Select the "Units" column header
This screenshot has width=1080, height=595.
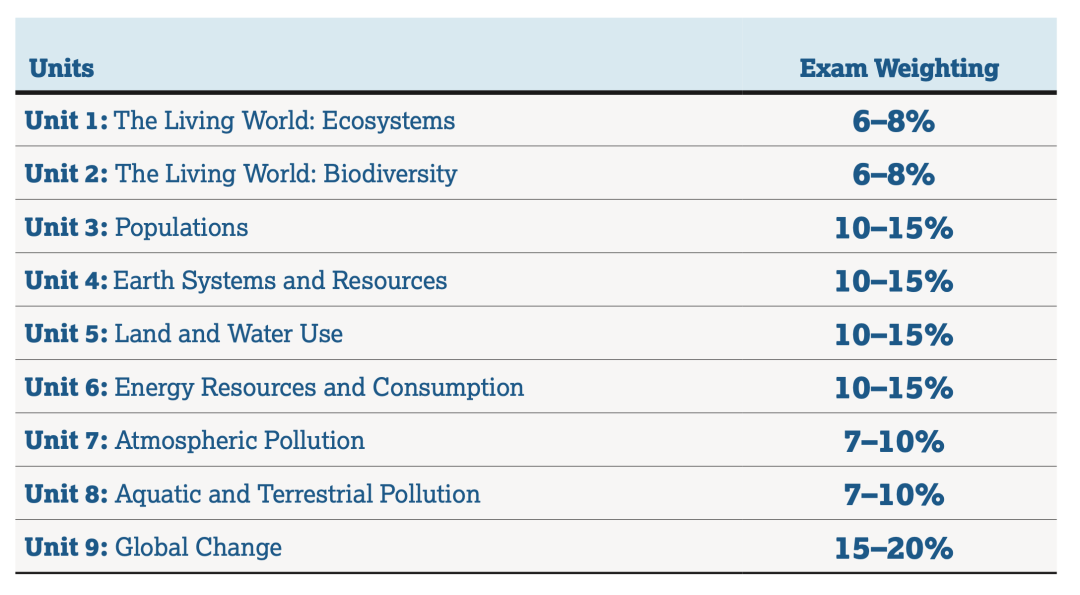click(x=61, y=68)
